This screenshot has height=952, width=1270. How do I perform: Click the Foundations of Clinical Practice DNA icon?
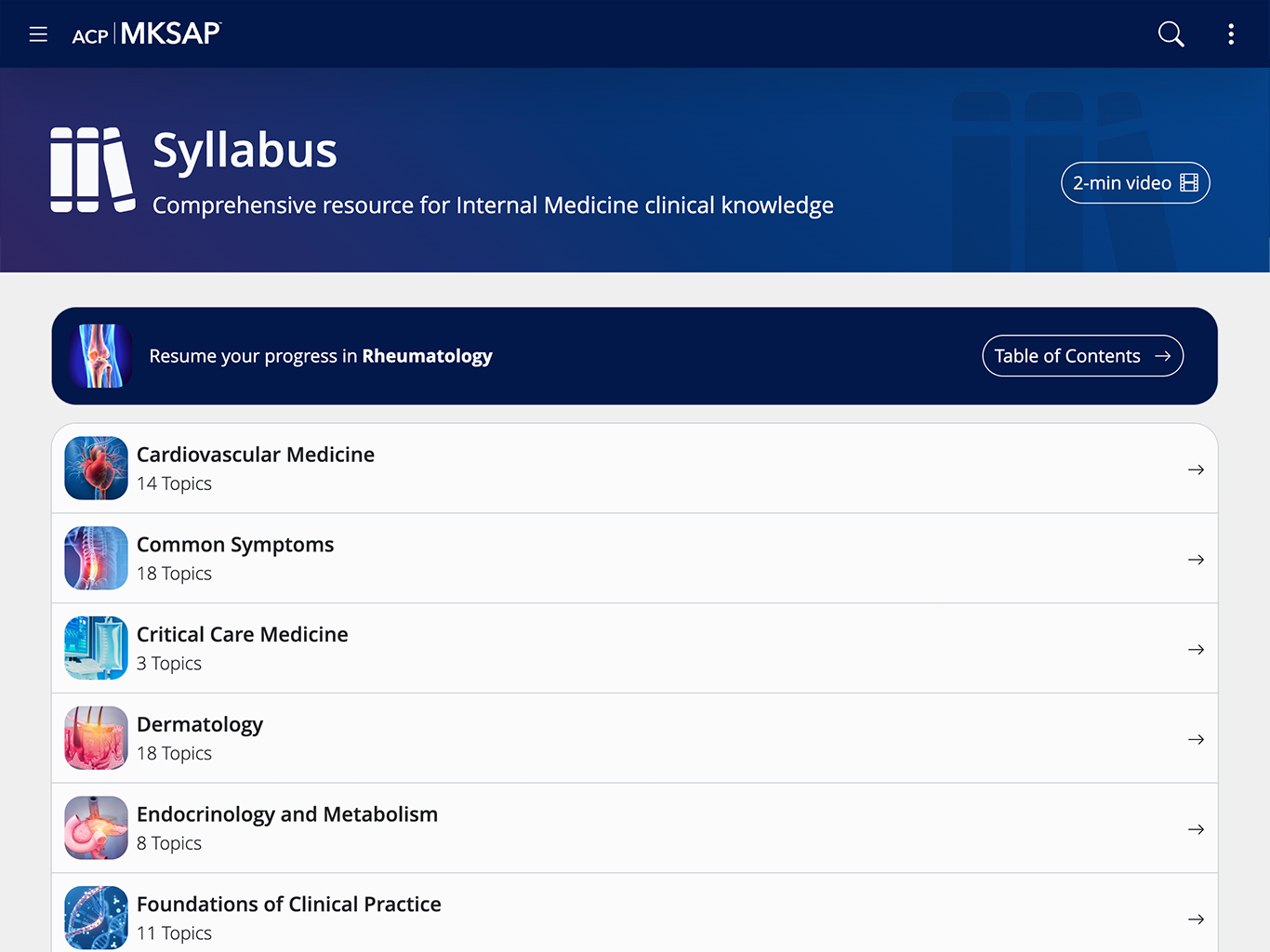point(96,918)
